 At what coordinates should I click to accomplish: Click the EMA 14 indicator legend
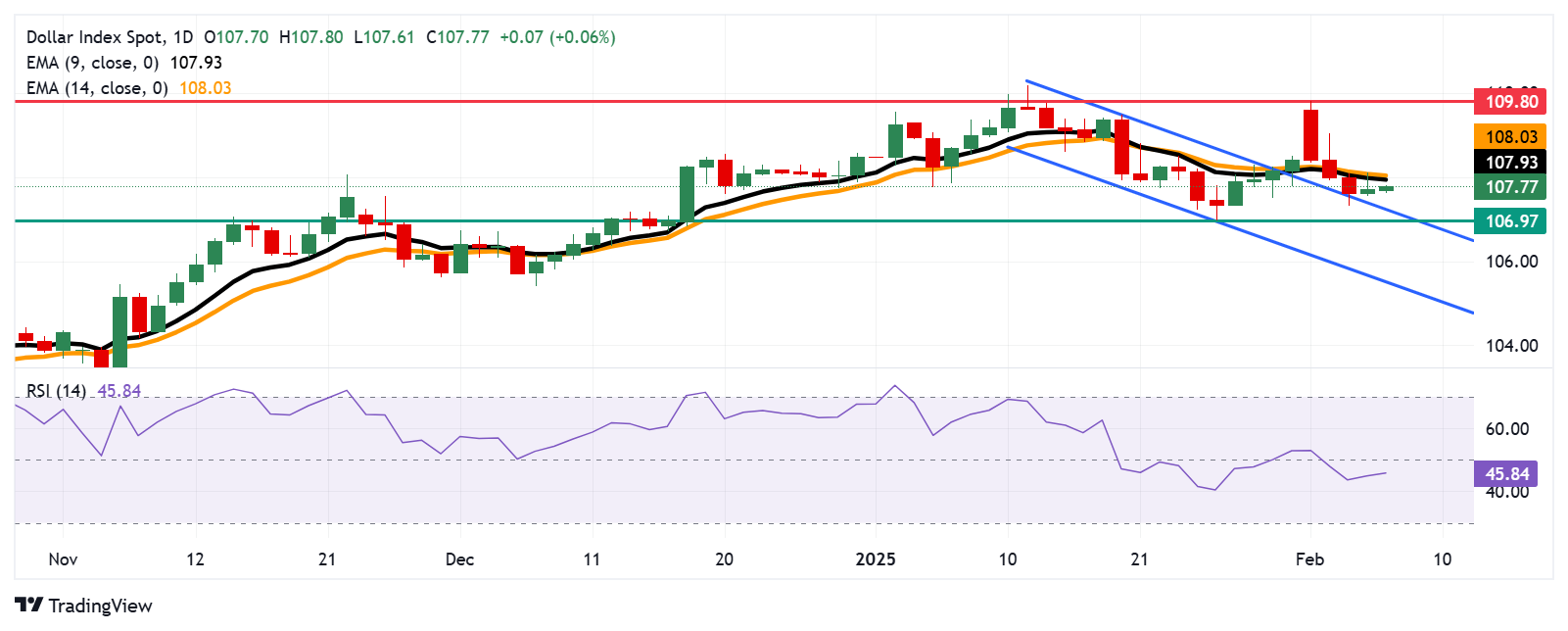pyautogui.click(x=129, y=88)
